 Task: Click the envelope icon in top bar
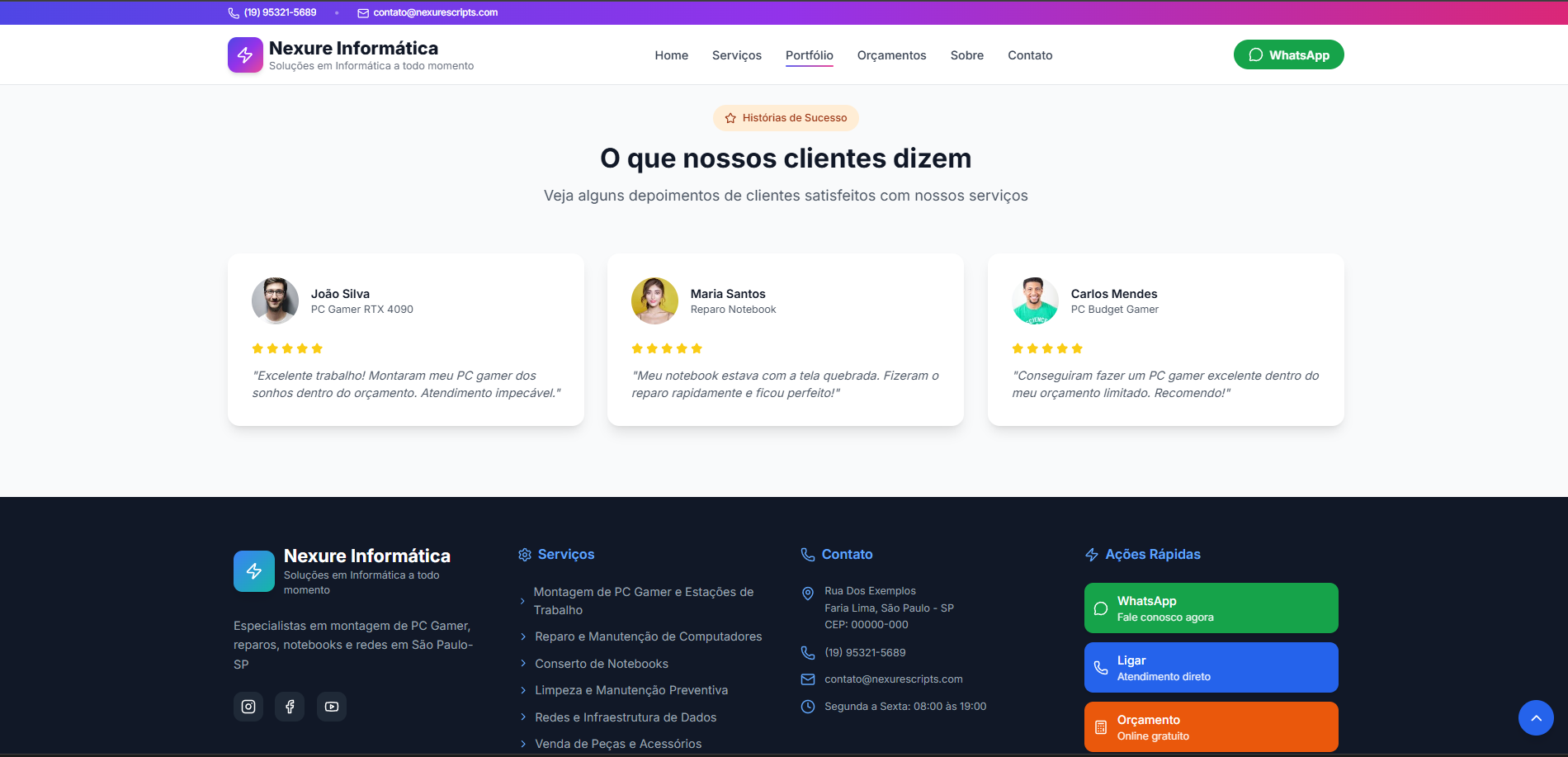[363, 13]
